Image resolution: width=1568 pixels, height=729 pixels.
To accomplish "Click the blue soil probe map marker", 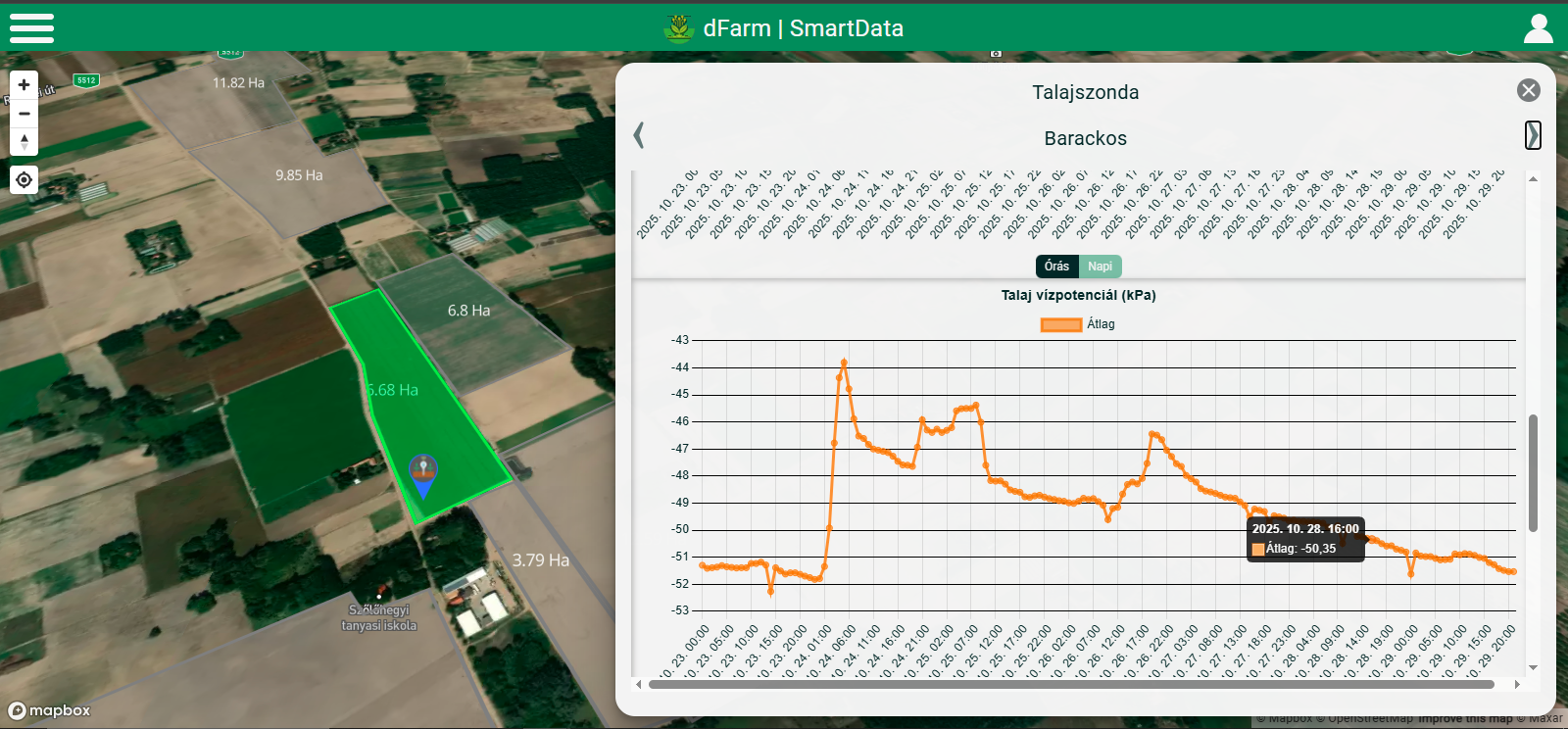I will click(x=423, y=474).
